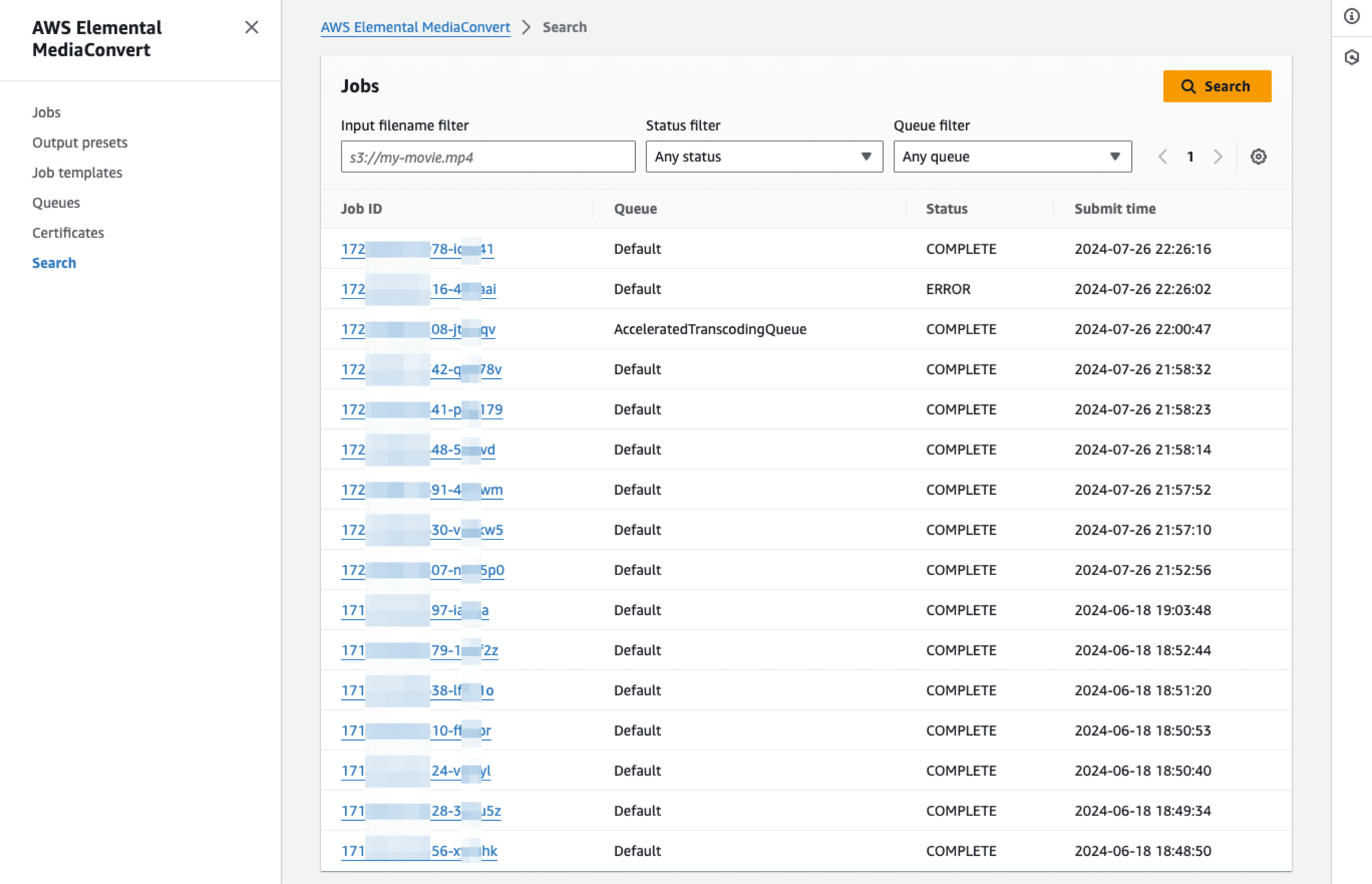This screenshot has width=1372, height=884.
Task: Open the hexagon tools icon below info icon
Action: pyautogui.click(x=1351, y=58)
